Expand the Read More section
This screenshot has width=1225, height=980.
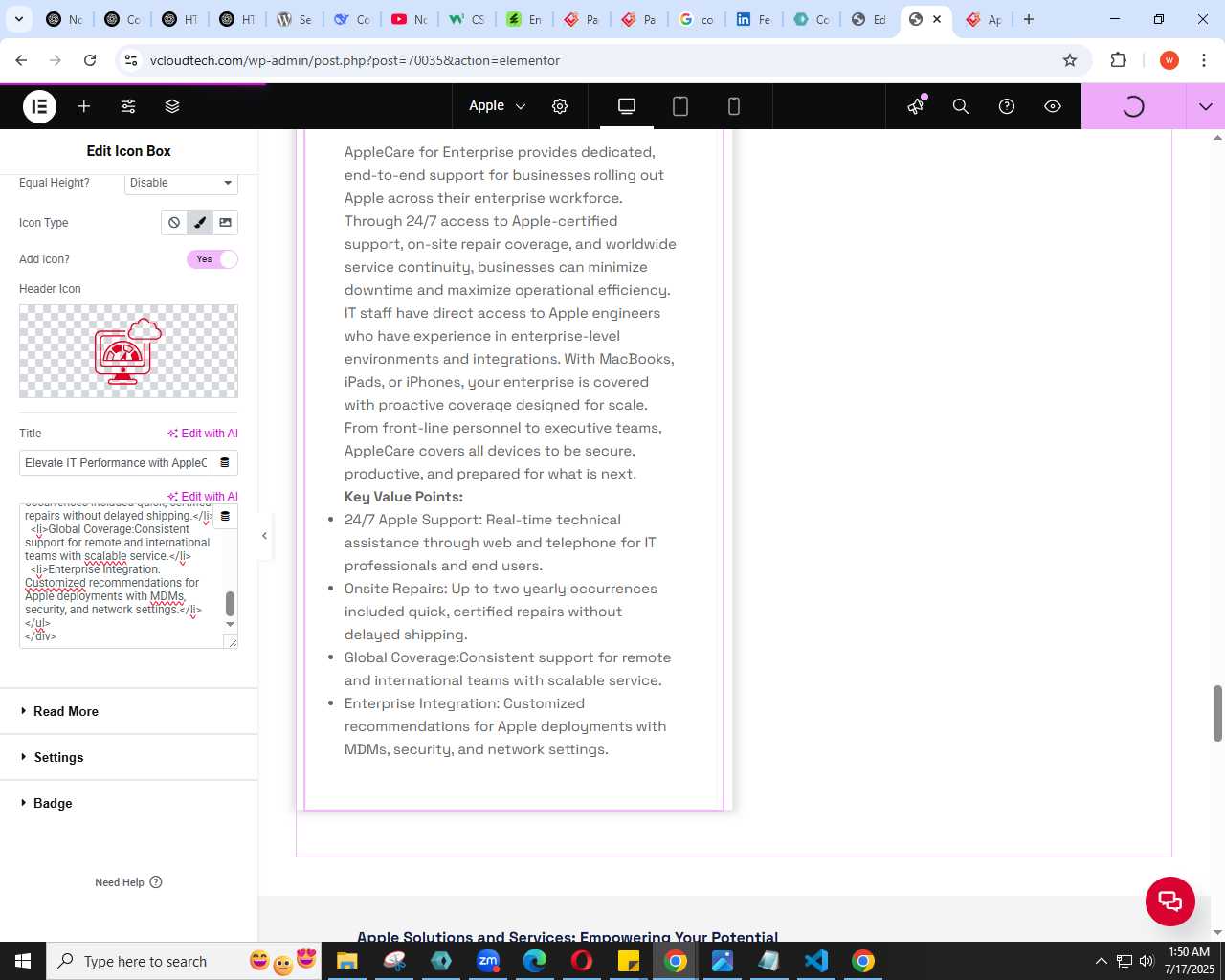[128, 711]
